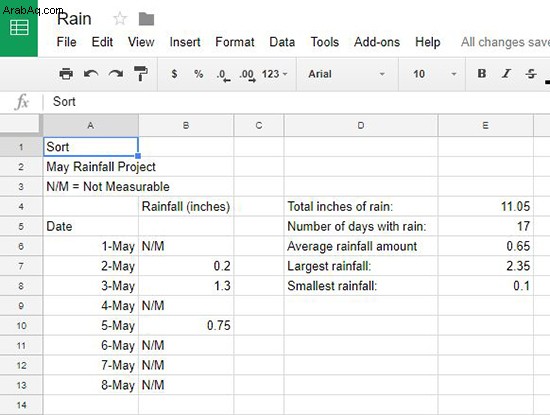Viewport: 550px width, 415px height.
Task: Increase decimal places icon
Action: pyautogui.click(x=248, y=75)
